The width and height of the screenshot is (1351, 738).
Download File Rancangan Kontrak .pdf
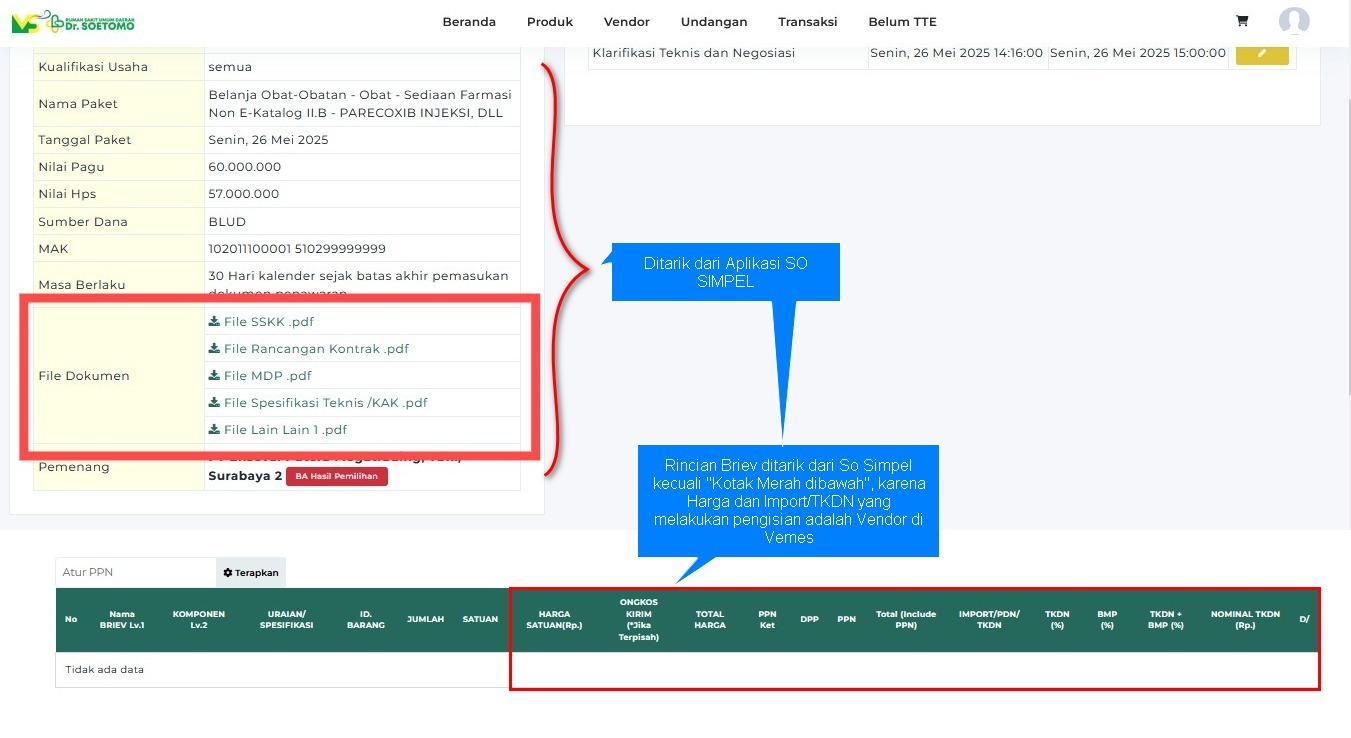coord(308,349)
